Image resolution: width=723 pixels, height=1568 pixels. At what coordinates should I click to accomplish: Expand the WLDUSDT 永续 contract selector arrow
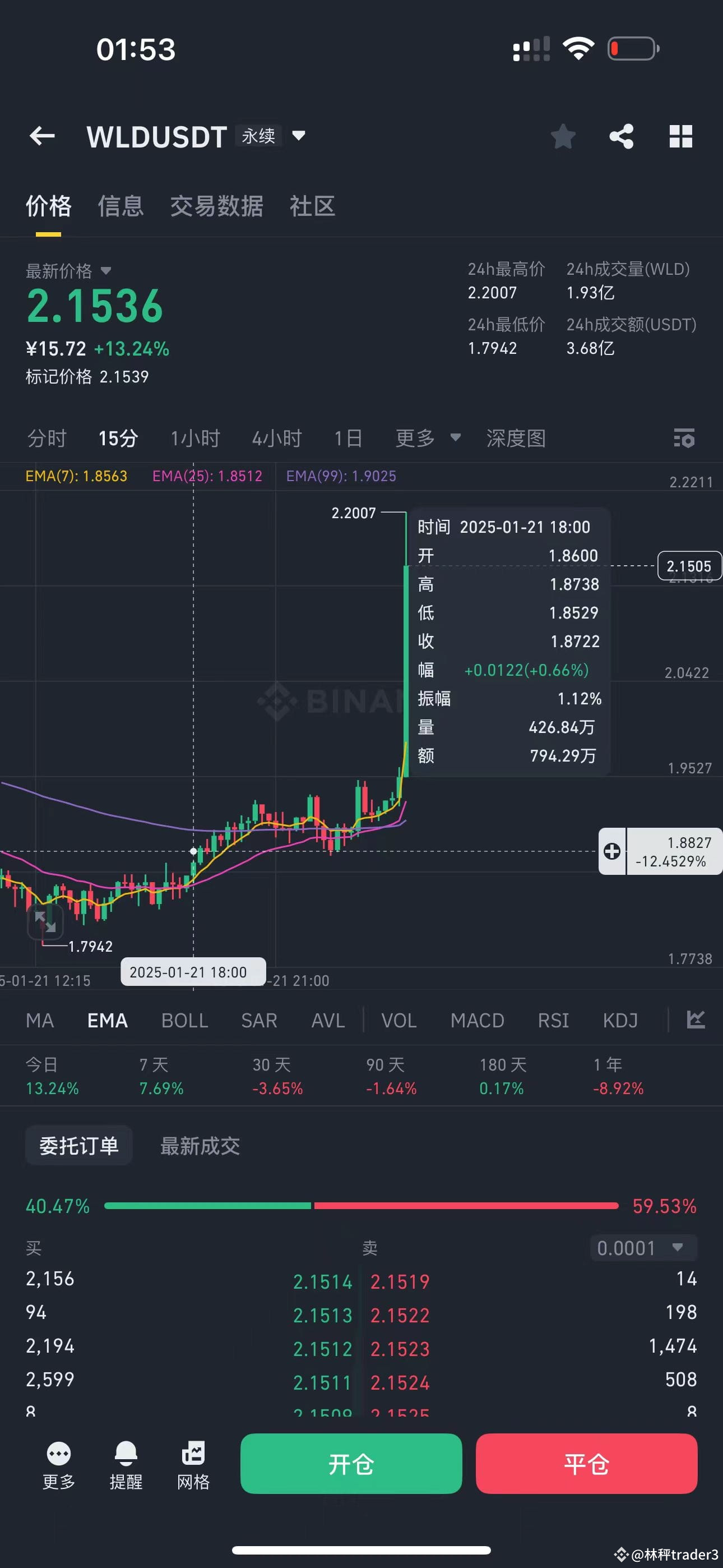point(298,135)
